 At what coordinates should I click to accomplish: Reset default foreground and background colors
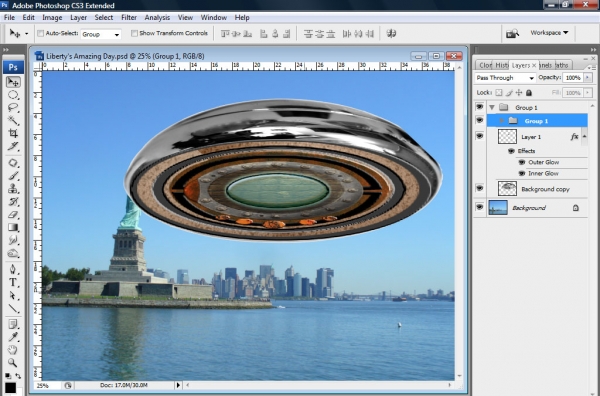tap(8, 376)
